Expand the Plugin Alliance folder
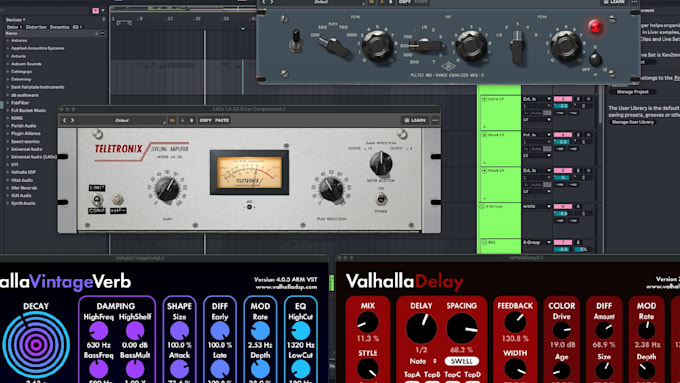This screenshot has width=680, height=383. click(7, 134)
